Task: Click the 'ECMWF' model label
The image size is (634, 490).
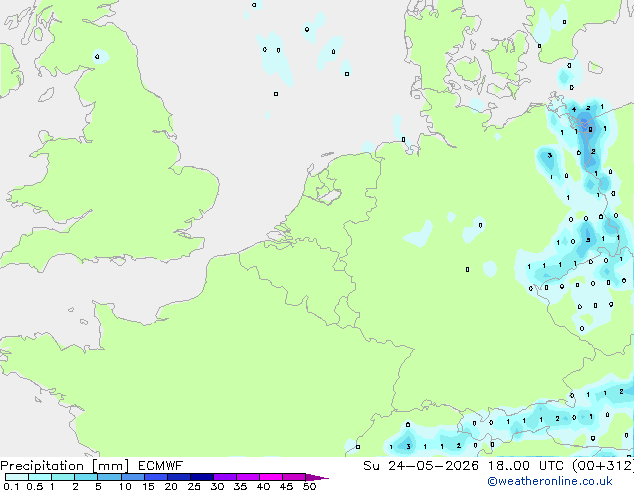Action: click(160, 466)
